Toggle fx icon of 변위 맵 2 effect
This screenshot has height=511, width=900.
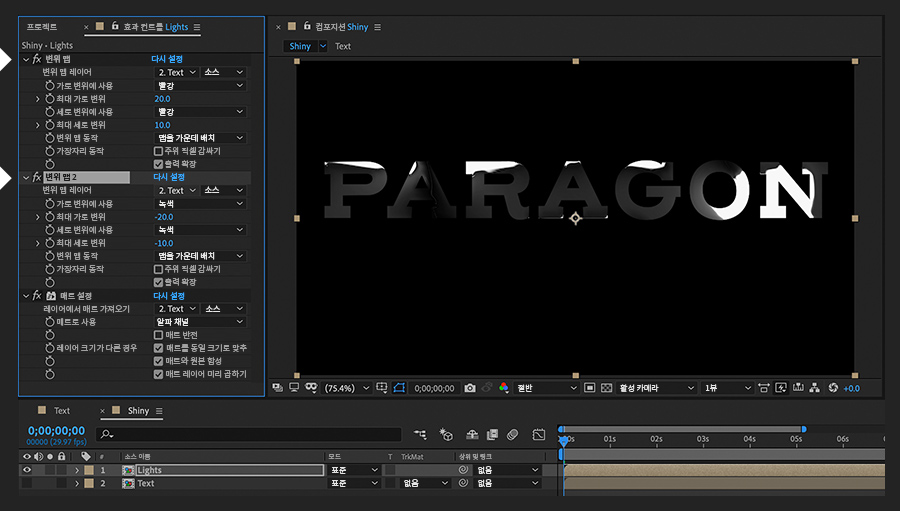coord(37,177)
